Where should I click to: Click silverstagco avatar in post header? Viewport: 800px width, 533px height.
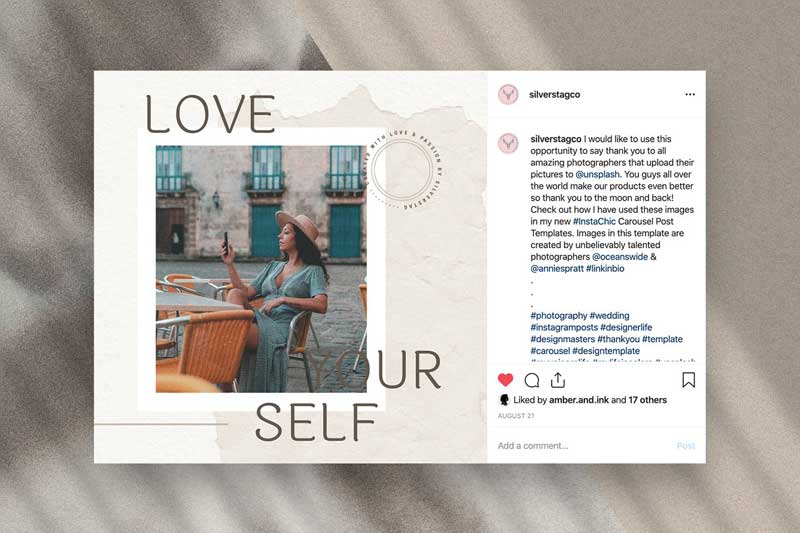click(508, 94)
